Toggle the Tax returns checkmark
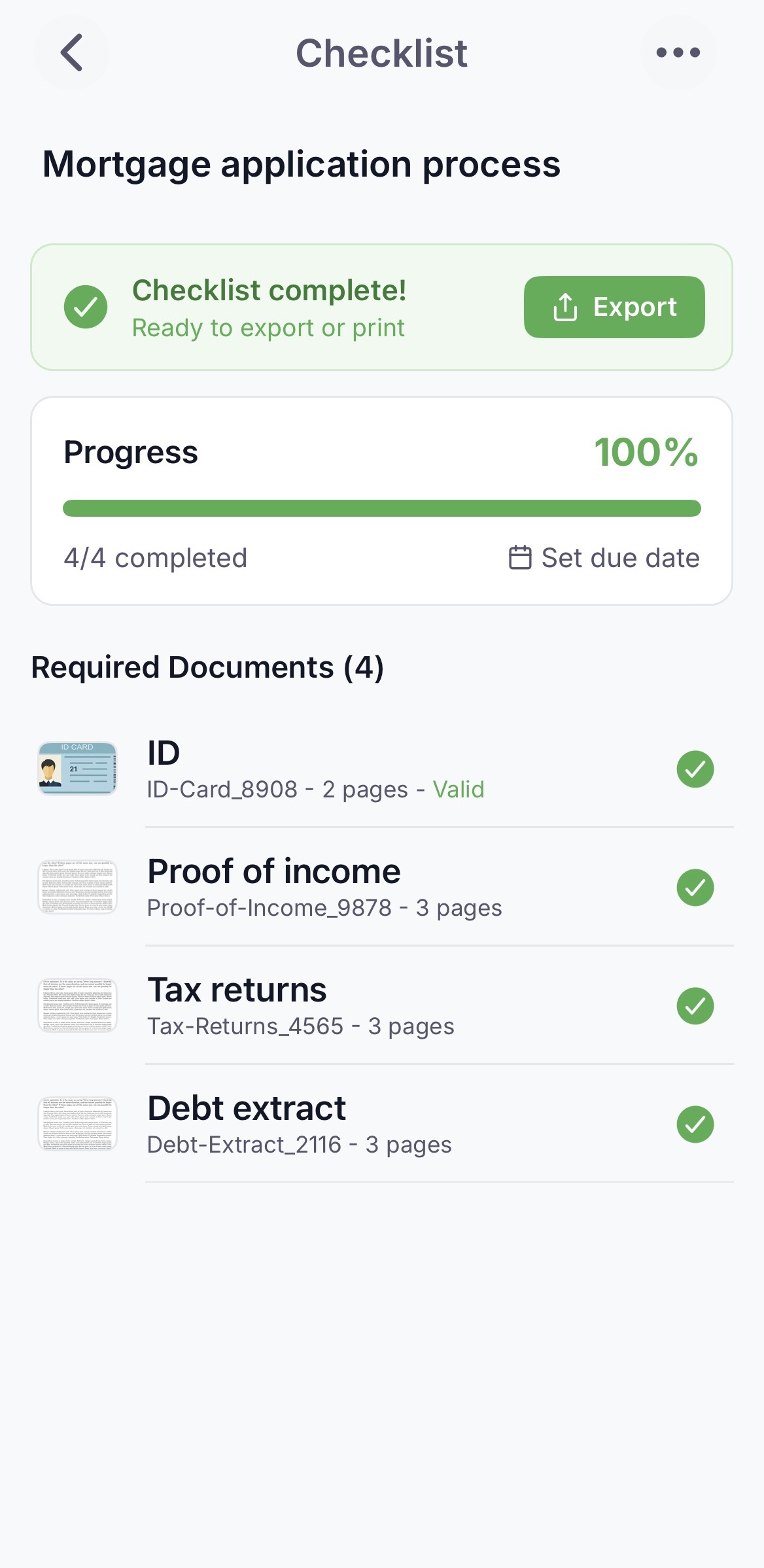The image size is (764, 1568). point(695,1006)
